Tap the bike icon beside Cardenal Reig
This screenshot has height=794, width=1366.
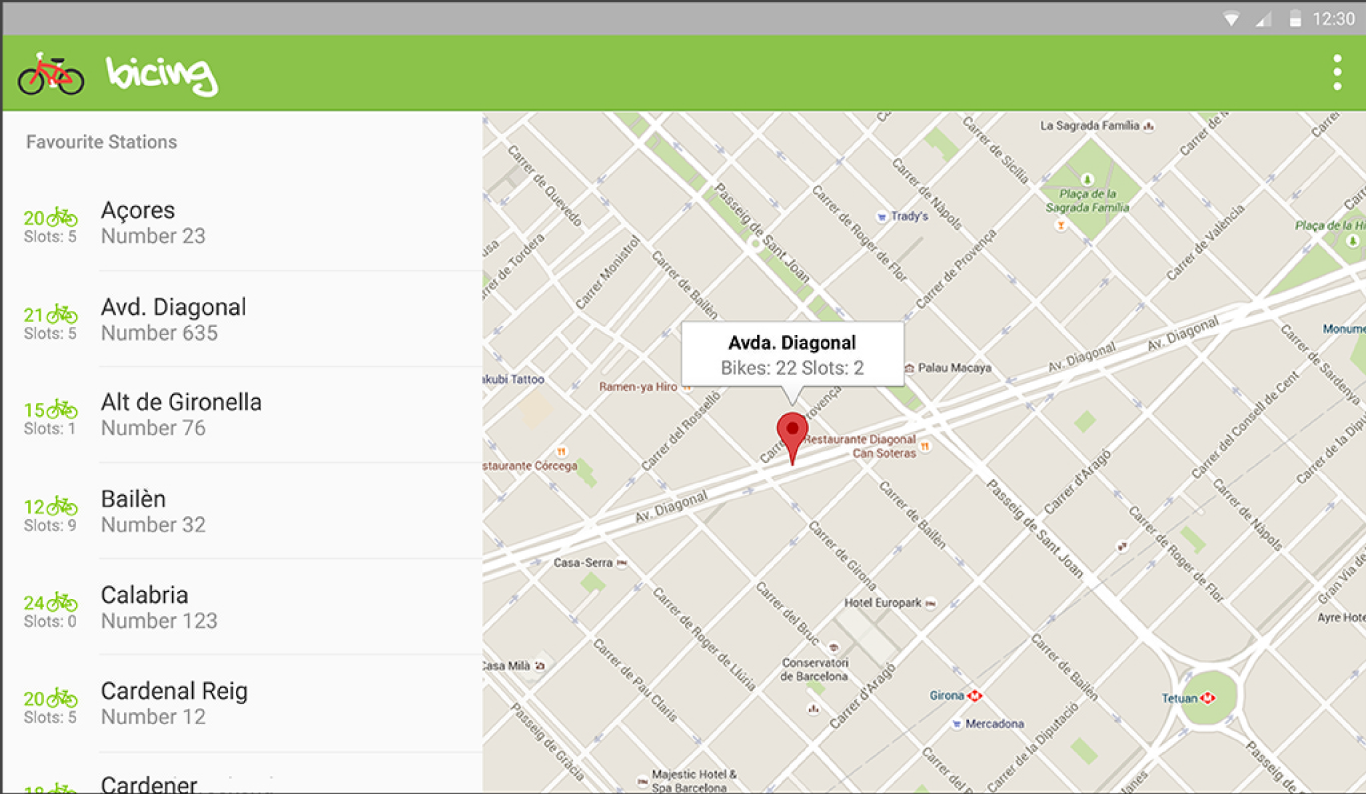[x=62, y=698]
